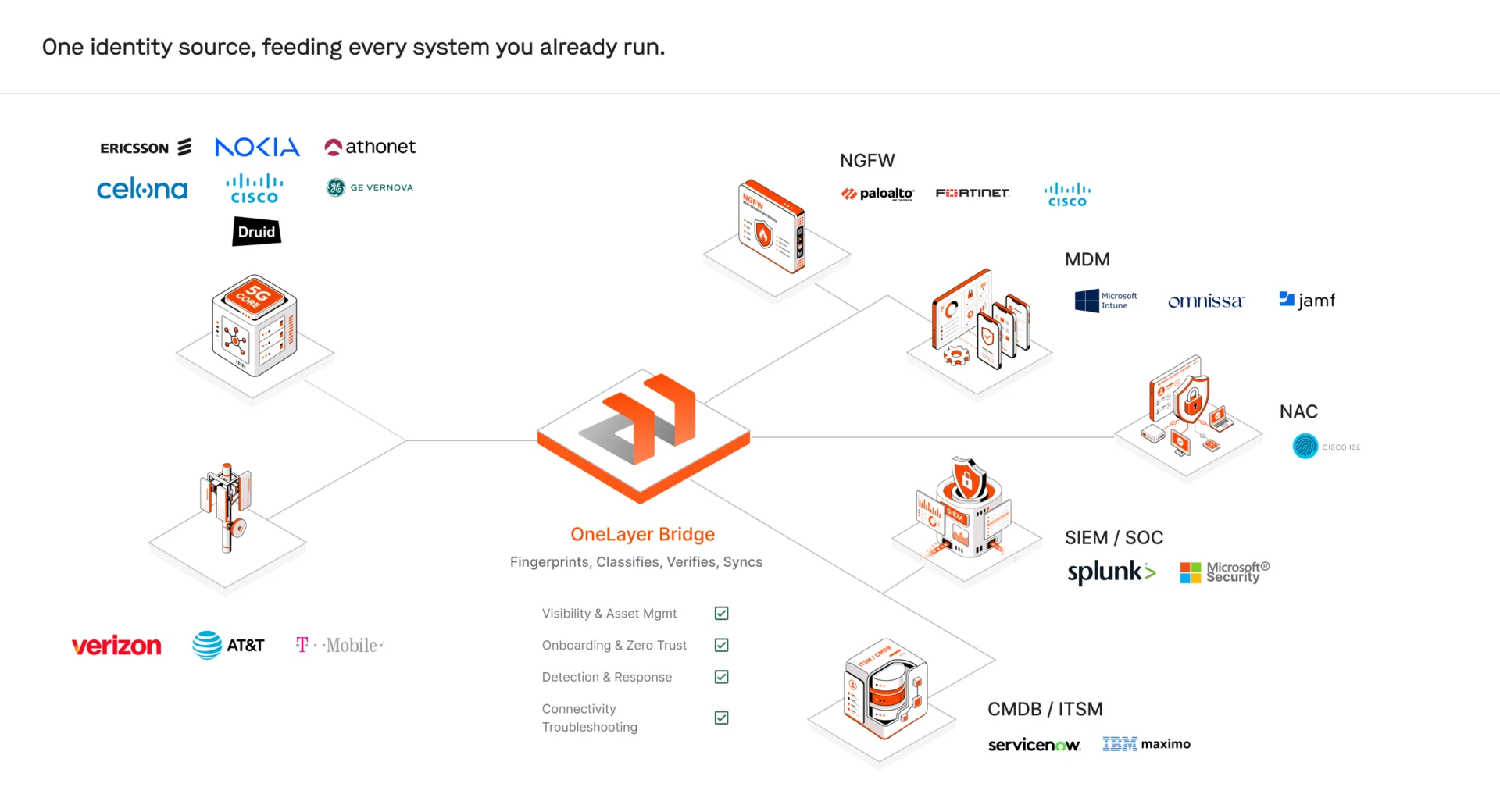Click the NAC network lock illustration
Viewport: 1500px width, 812px height.
pos(1187,406)
